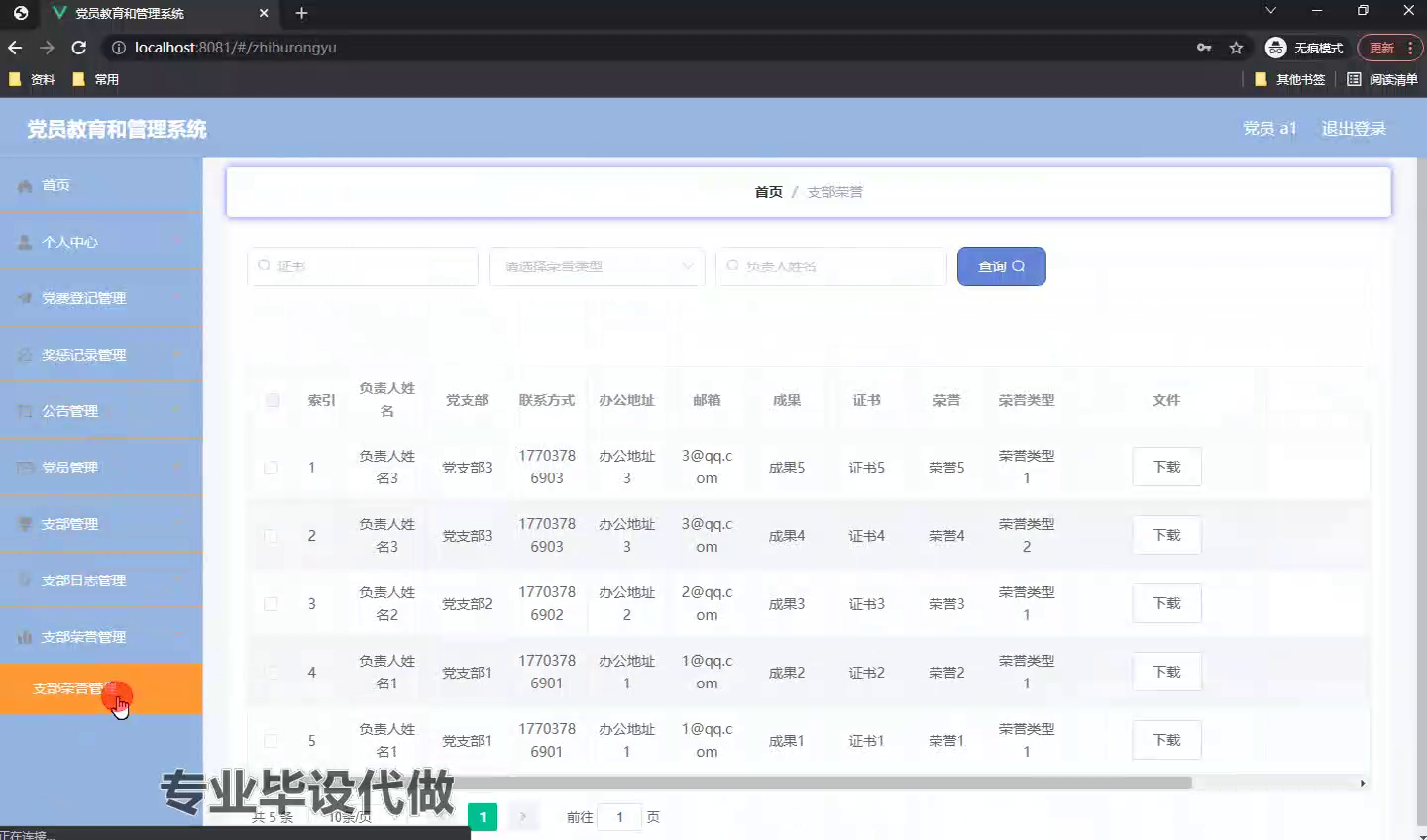This screenshot has height=840, width=1427.
Task: Click the next page arrow
Action: [x=522, y=817]
